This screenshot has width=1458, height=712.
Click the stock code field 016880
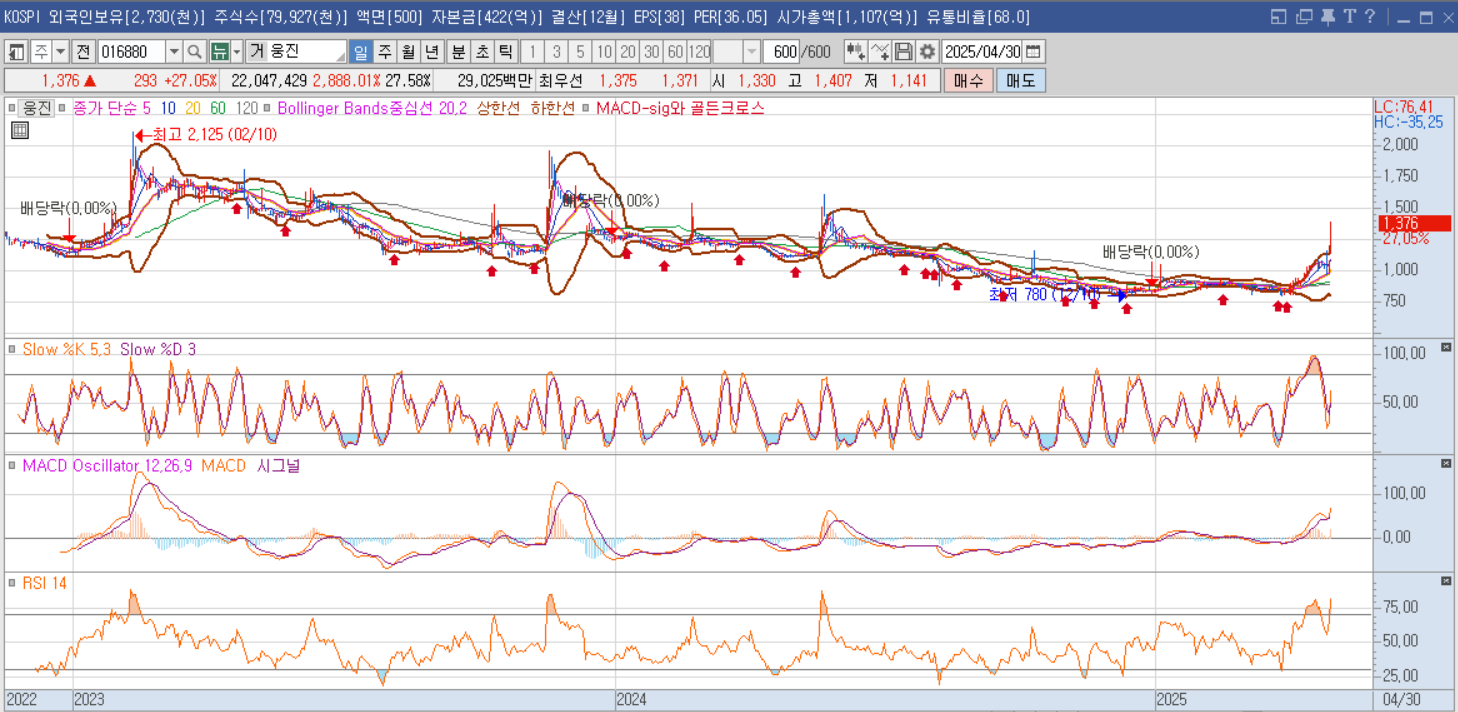tap(131, 52)
